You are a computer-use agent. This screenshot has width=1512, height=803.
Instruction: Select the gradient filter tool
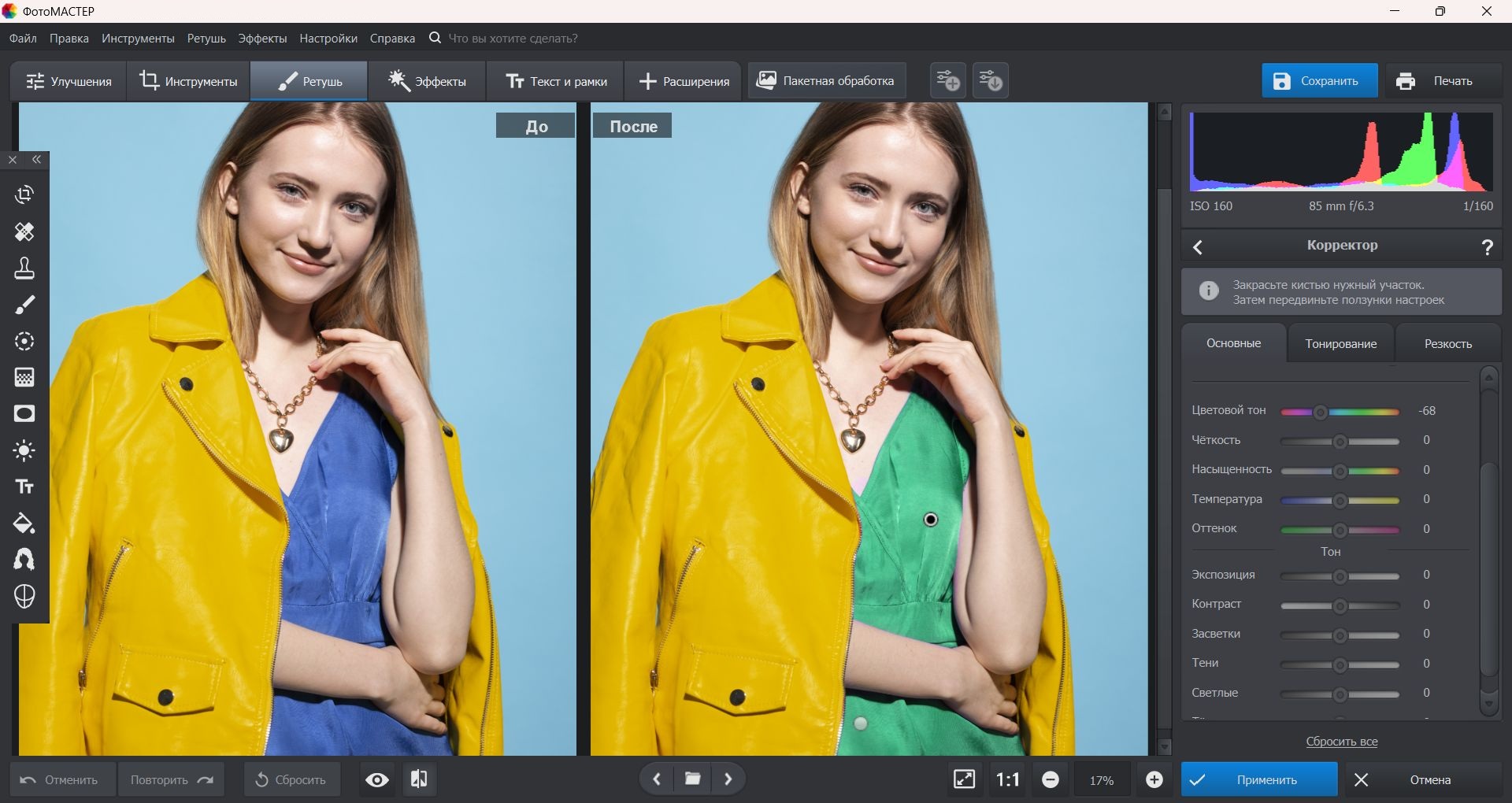[x=24, y=378]
